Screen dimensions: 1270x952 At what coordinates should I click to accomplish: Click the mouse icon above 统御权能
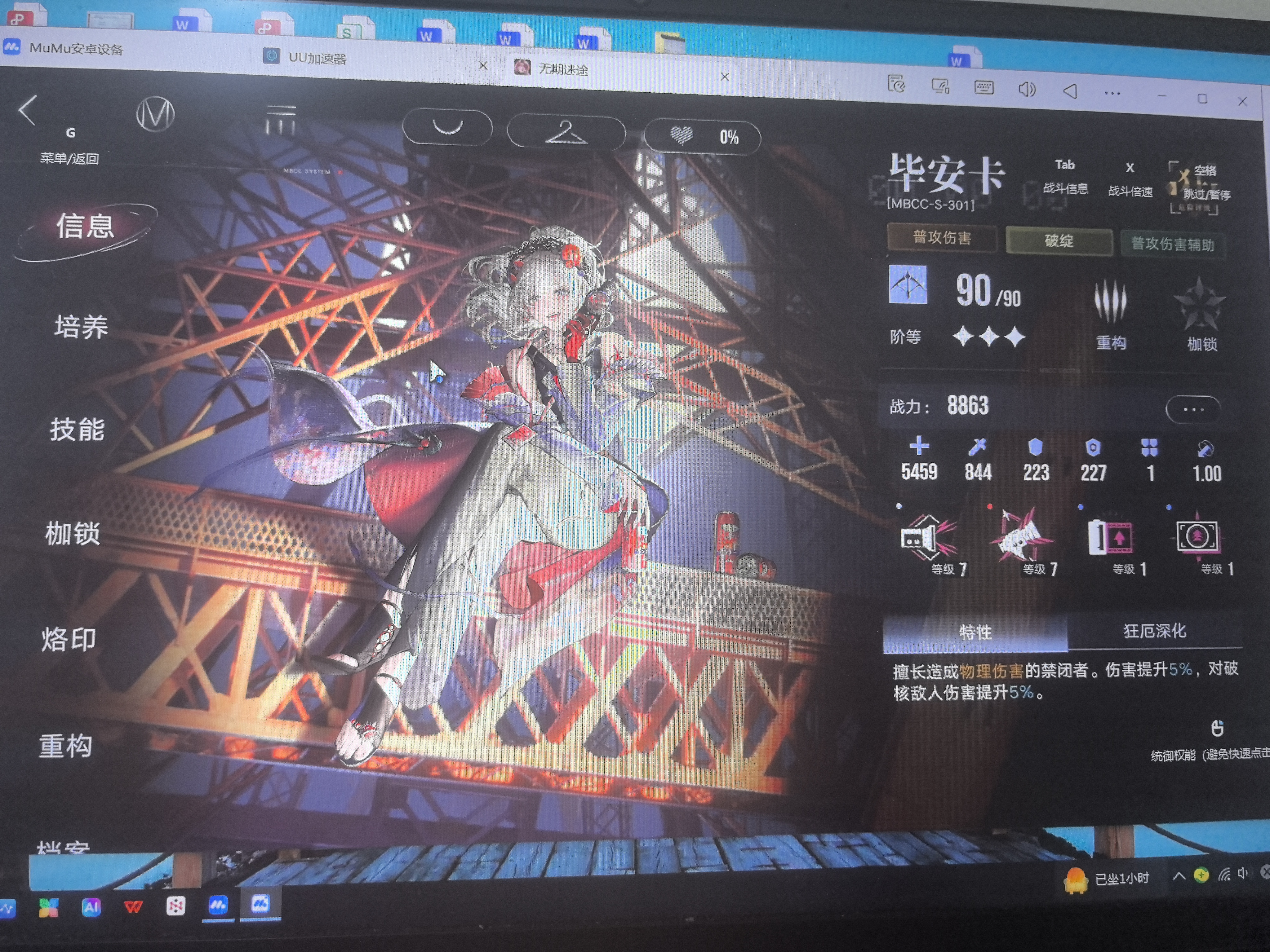click(x=1217, y=728)
